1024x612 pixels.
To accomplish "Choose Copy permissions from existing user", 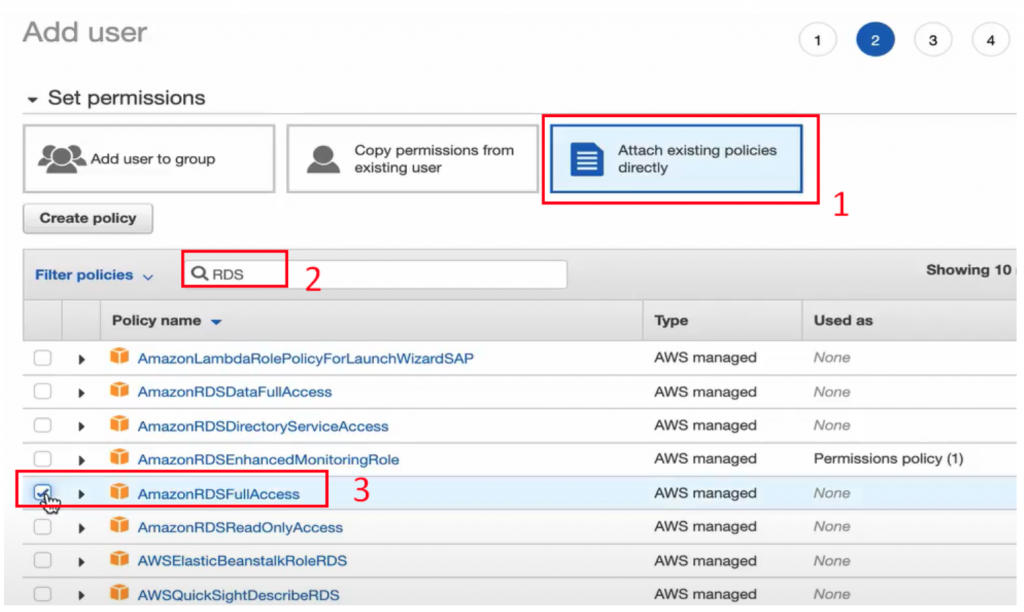I will tap(412, 159).
